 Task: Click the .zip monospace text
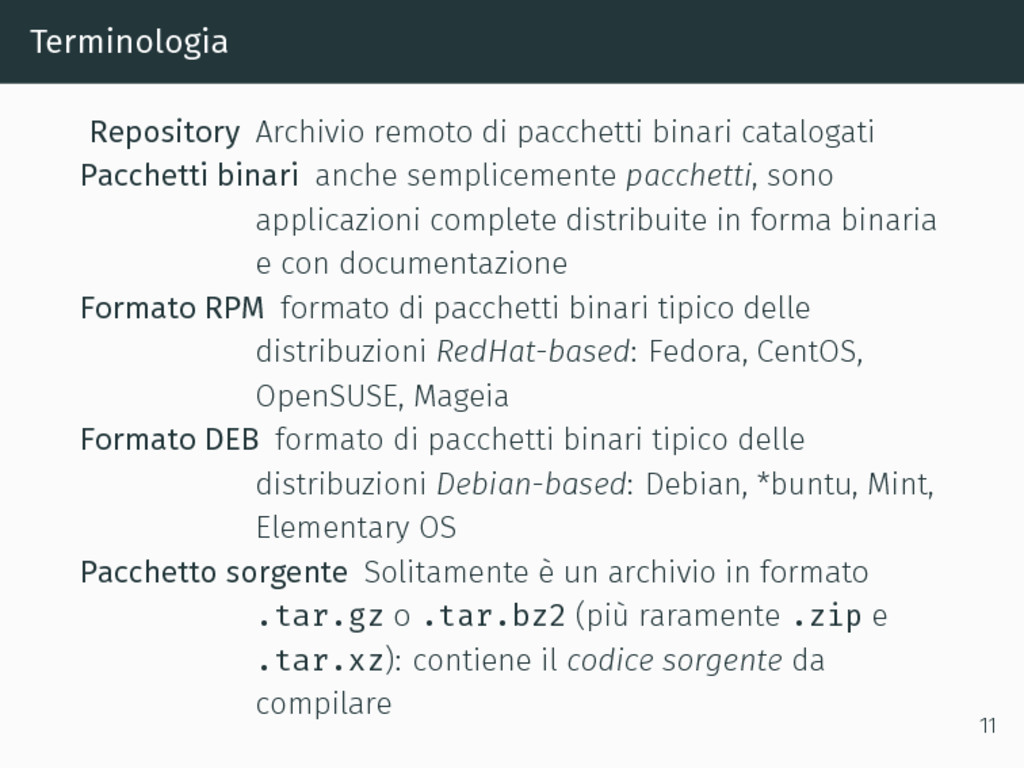tap(827, 618)
